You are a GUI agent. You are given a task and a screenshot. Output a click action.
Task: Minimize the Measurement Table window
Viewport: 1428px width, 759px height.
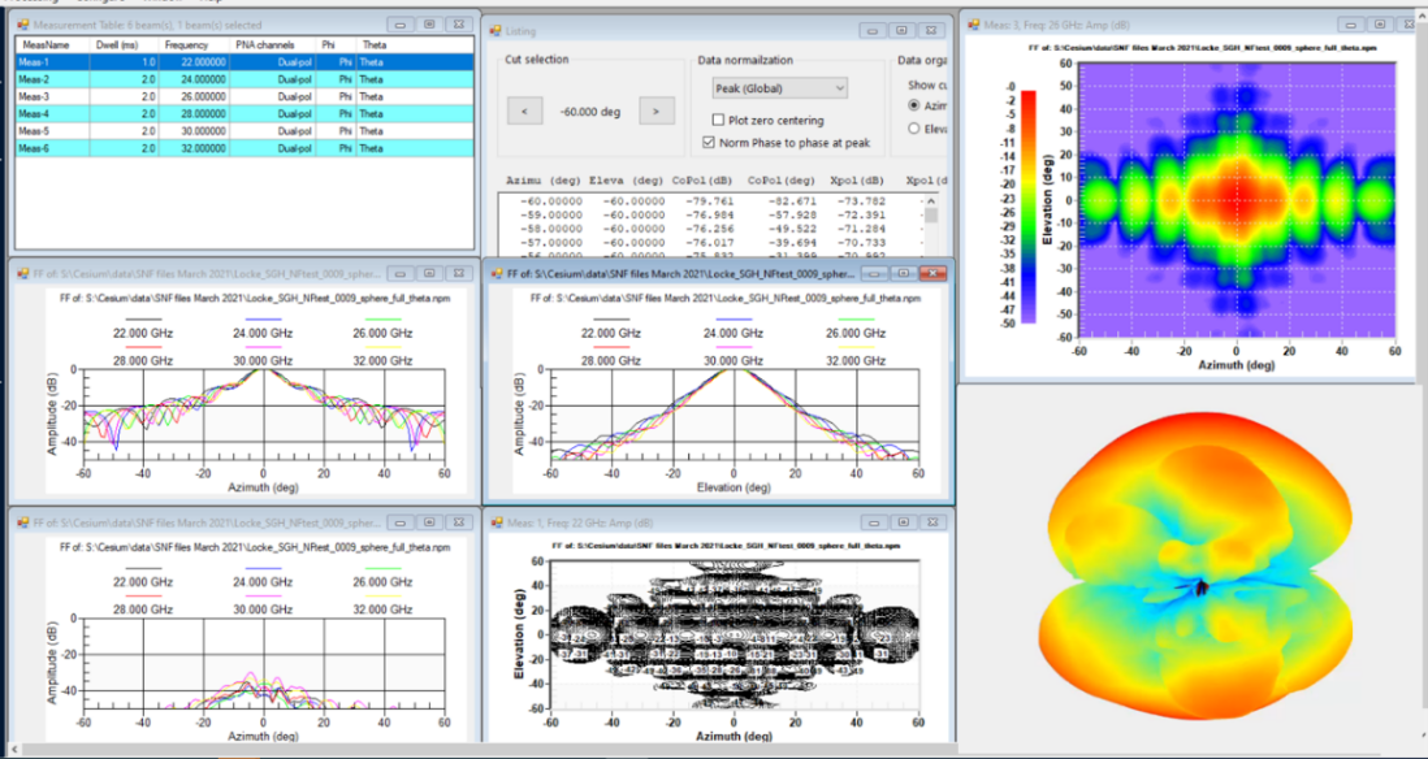400,24
